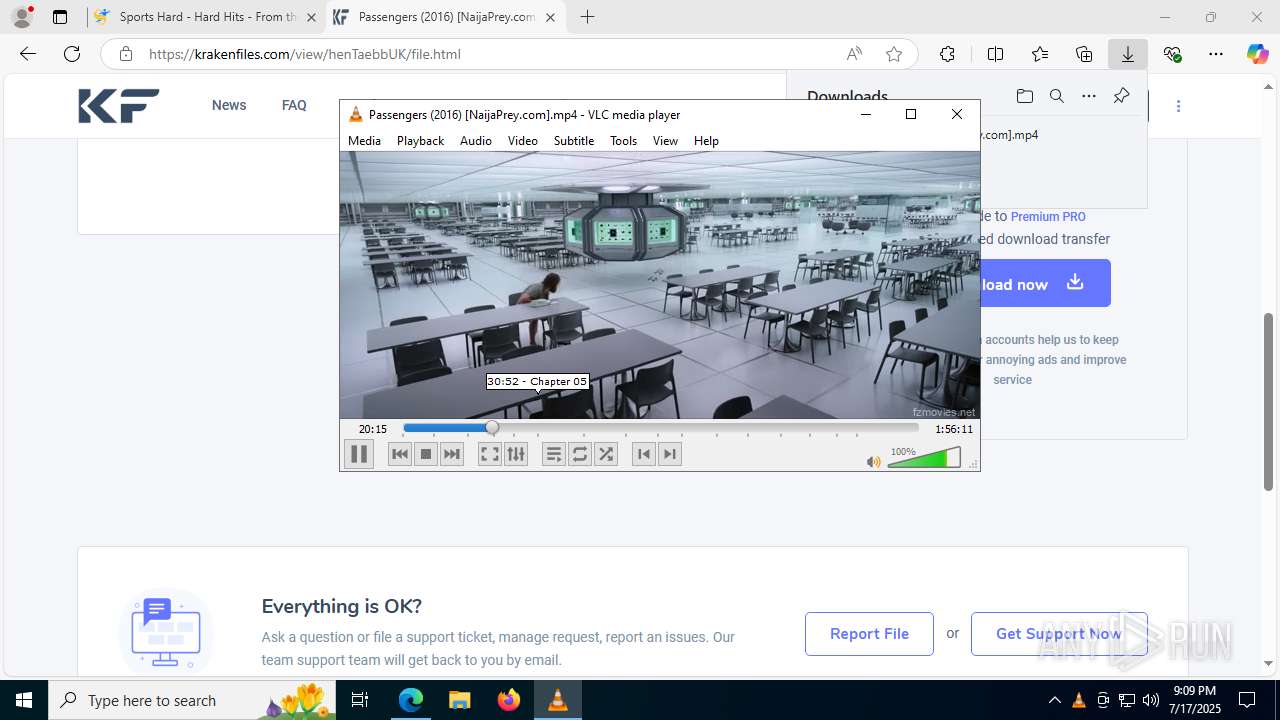Screen dimensions: 1280x720
Task: Open Firefox from taskbar
Action: [x=509, y=700]
